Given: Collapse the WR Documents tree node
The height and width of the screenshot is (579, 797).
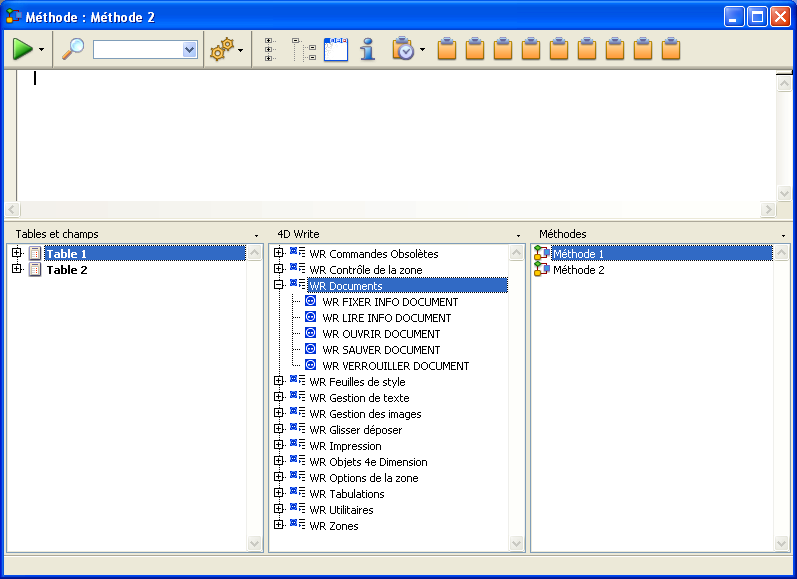Looking at the screenshot, I should 279,286.
